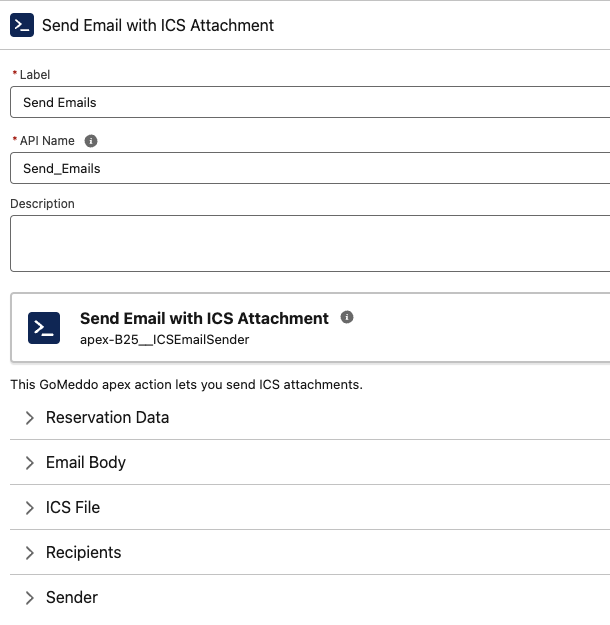This screenshot has width=610, height=625.
Task: Focus the API Name text field
Action: coord(310,168)
